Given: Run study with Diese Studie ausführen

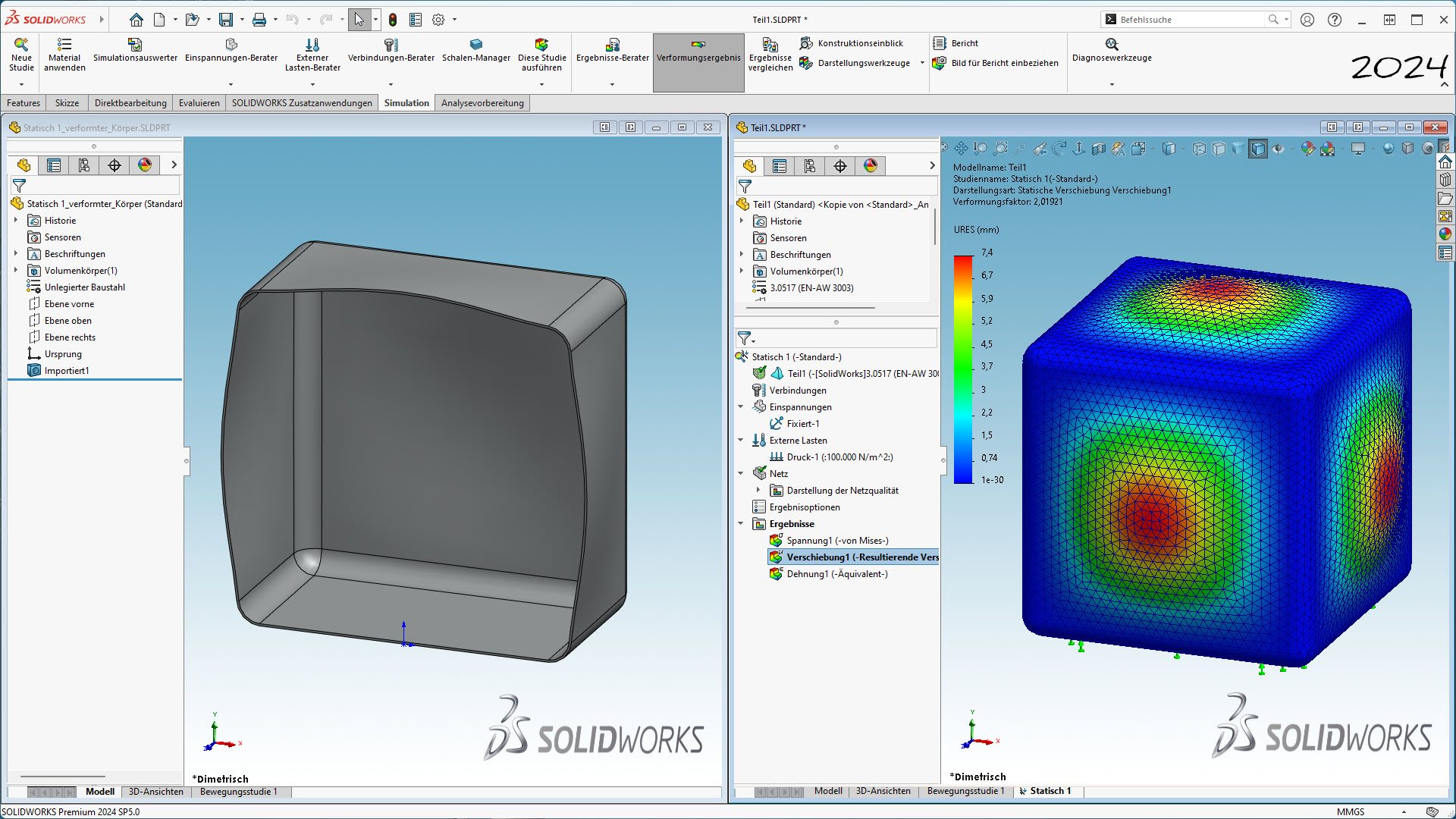Looking at the screenshot, I should [x=541, y=45].
